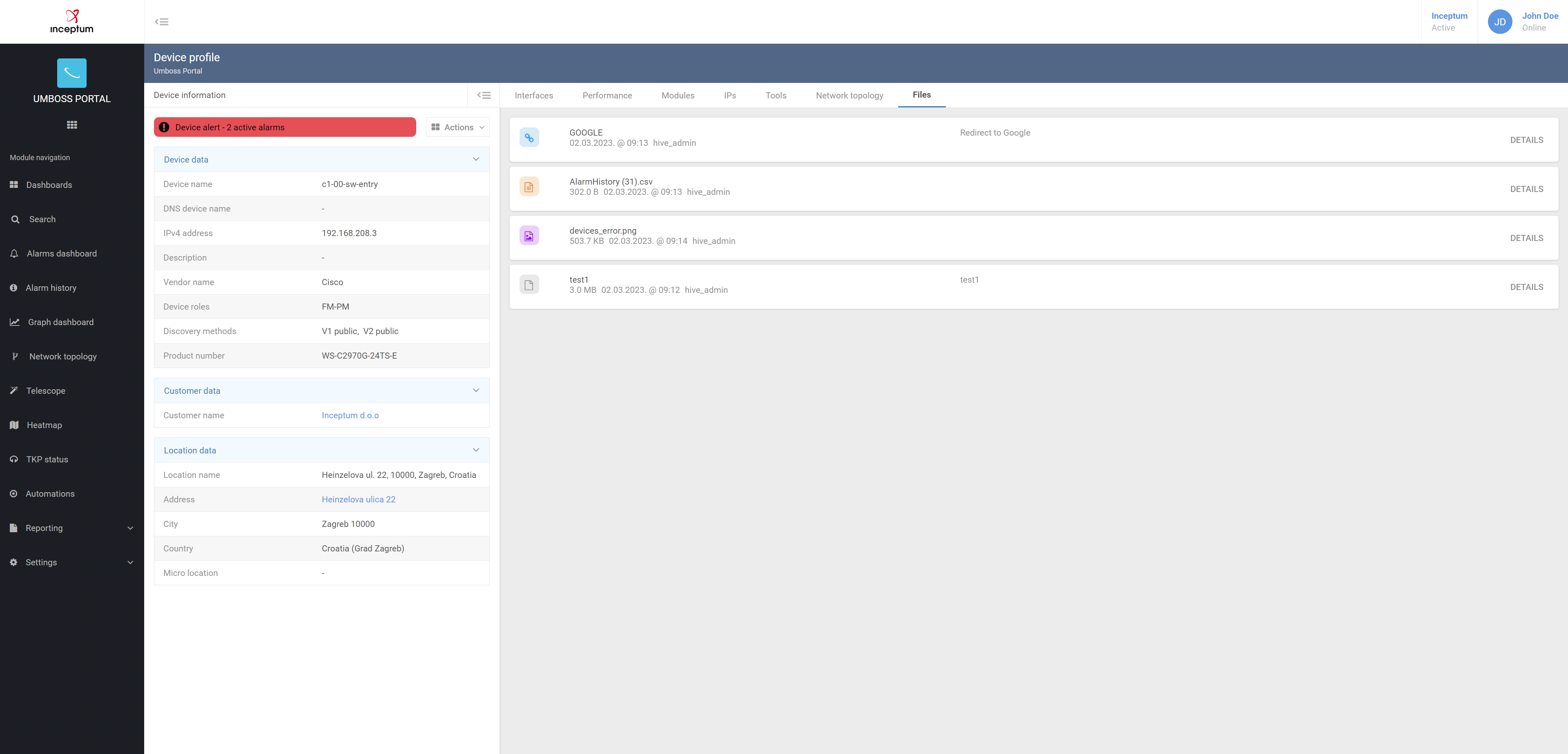Click the Search magnifier icon in sidebar
The width and height of the screenshot is (1568, 754).
15,219
